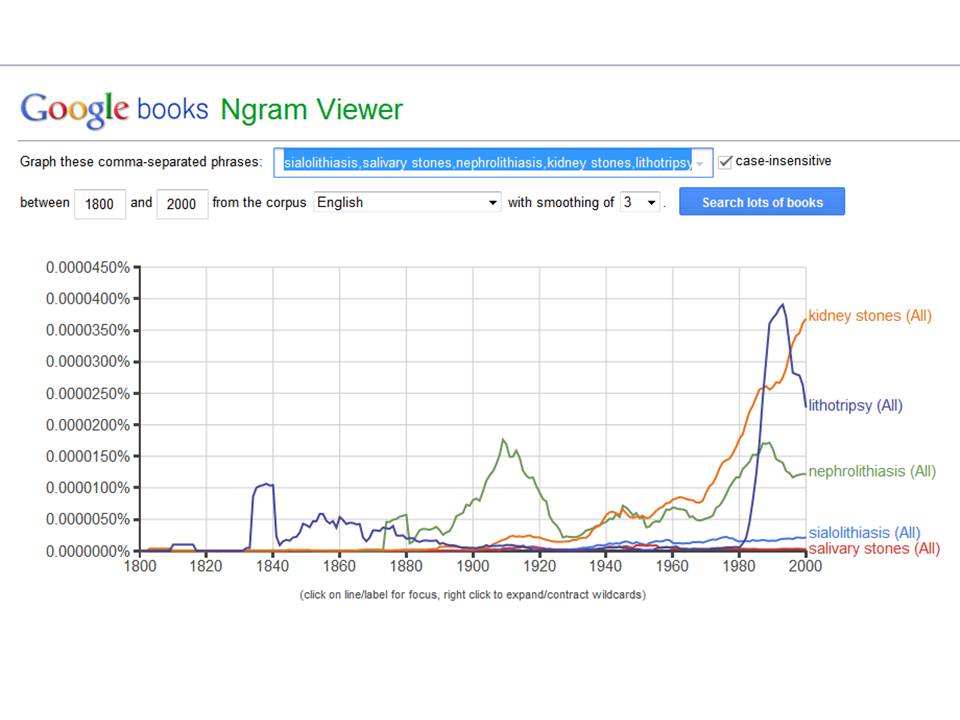Open the phrases box dropdown arrow
Screen dimensions: 960x720
[700, 163]
